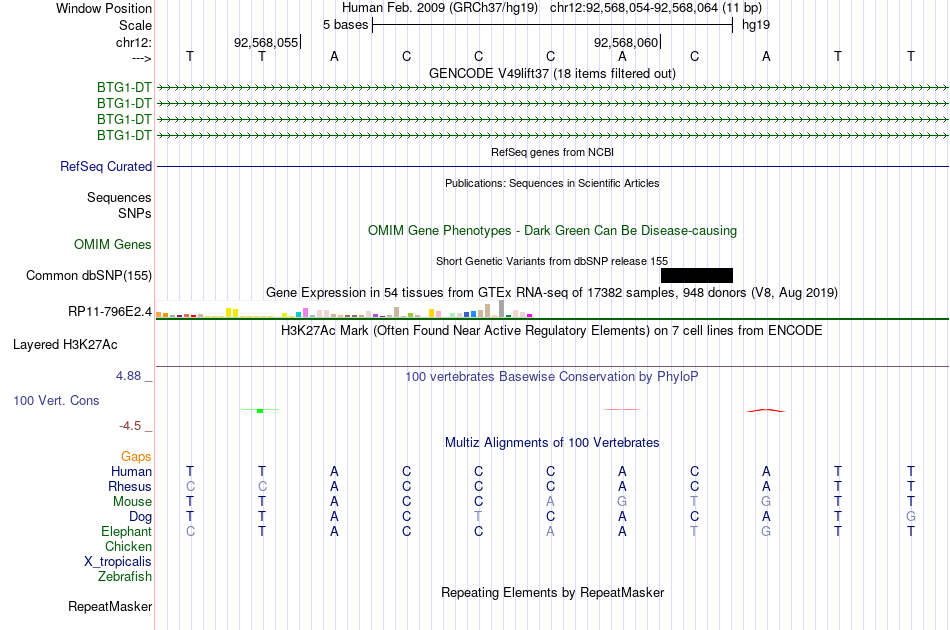The height and width of the screenshot is (630, 950).
Task: Click the '-4.5' conservation lower limit value
Action: 130,426
